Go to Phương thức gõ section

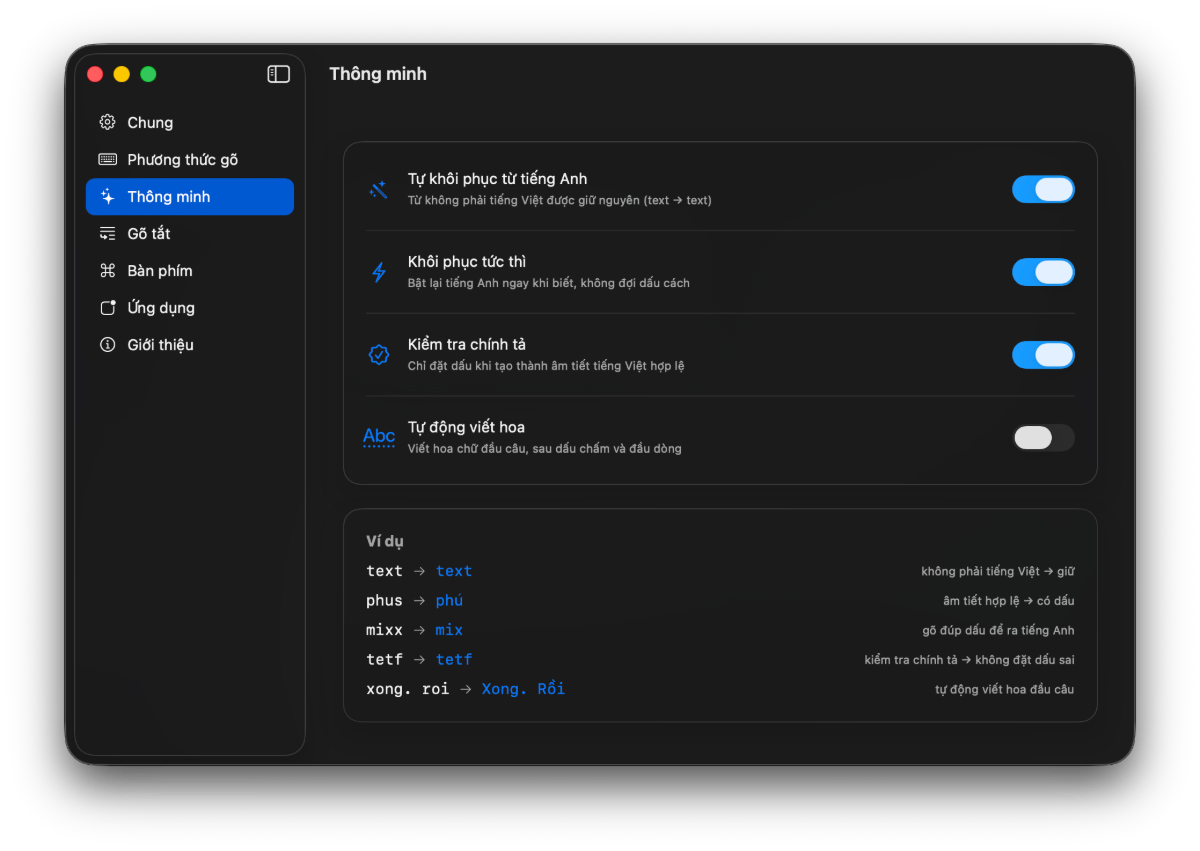pyautogui.click(x=190, y=159)
